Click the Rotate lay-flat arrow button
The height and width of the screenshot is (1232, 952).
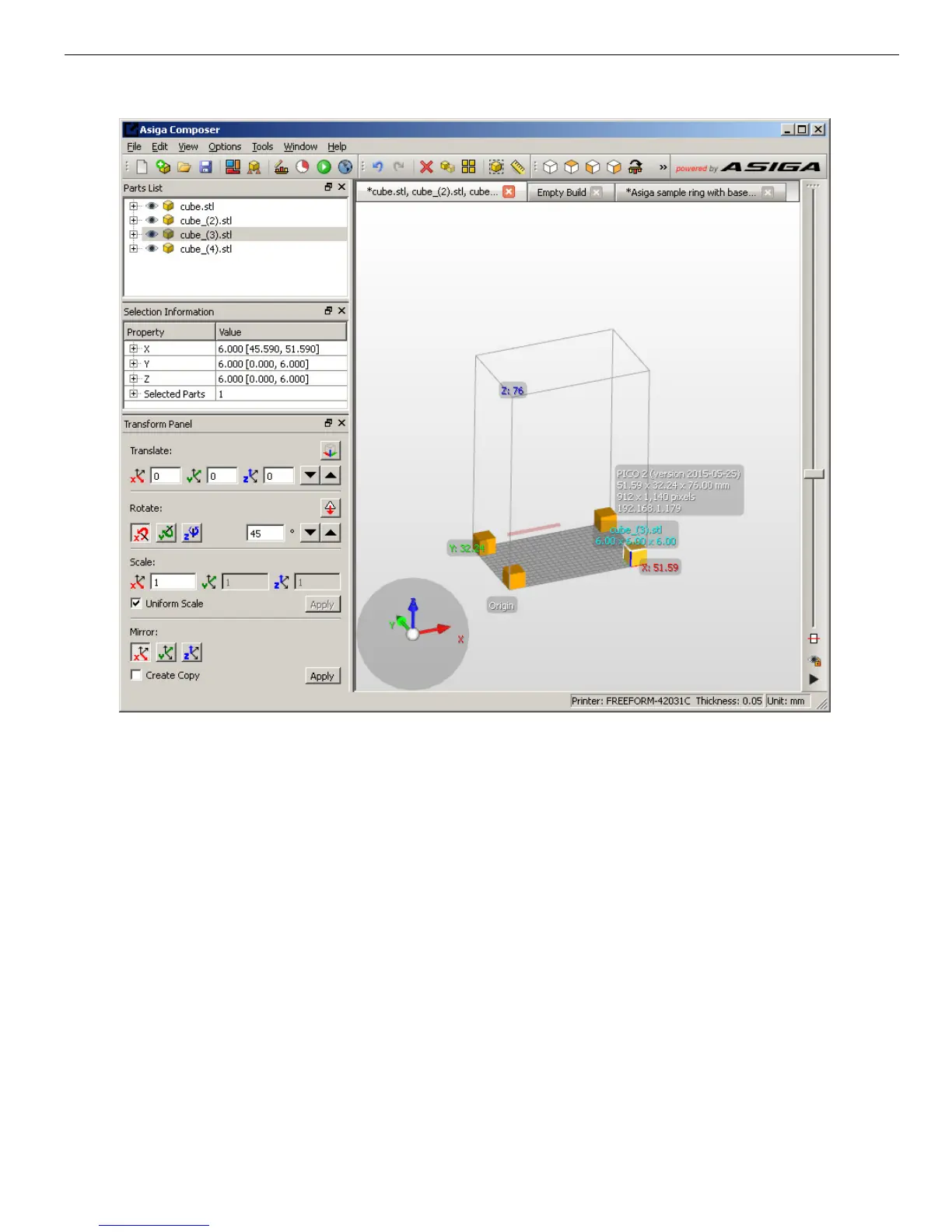pos(331,508)
